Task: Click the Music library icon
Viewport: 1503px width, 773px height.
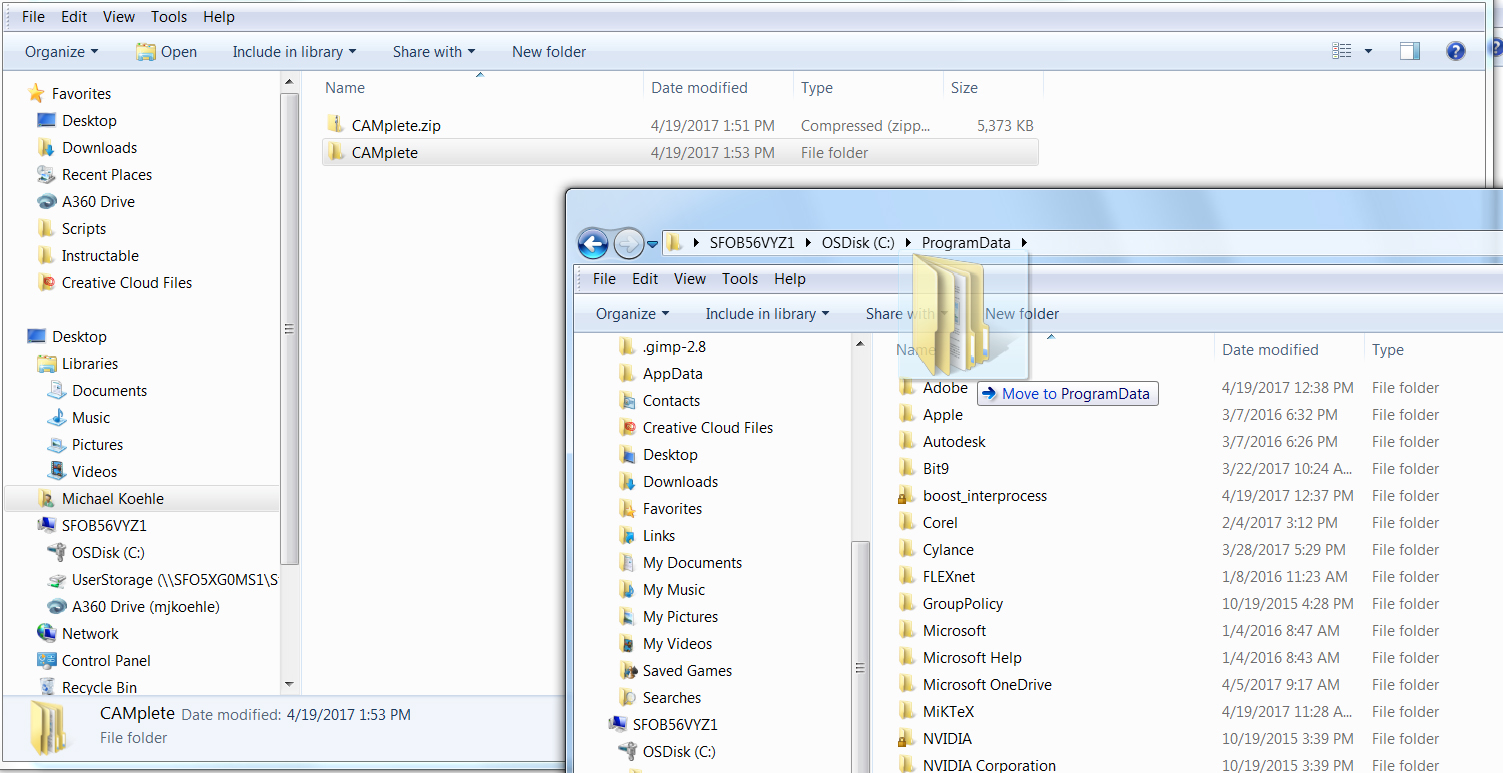Action: coord(57,417)
